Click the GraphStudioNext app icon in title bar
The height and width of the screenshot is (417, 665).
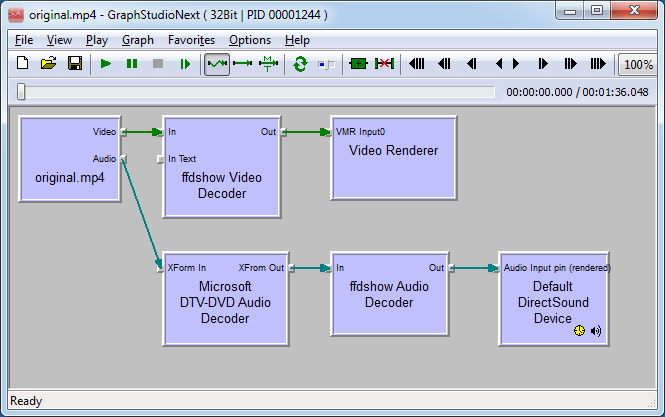[16, 15]
